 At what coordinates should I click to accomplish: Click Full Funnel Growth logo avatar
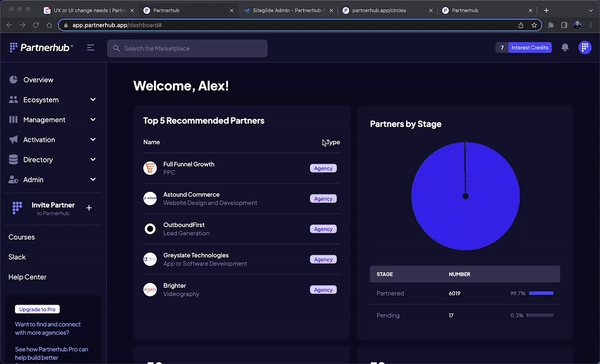(150, 168)
